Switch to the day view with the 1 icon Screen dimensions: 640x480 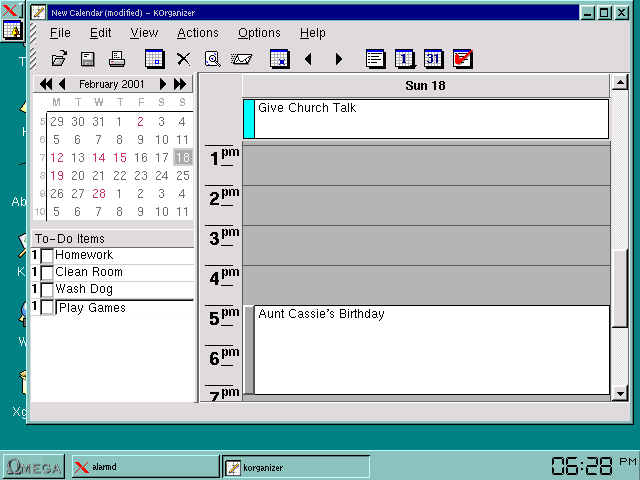click(x=405, y=59)
